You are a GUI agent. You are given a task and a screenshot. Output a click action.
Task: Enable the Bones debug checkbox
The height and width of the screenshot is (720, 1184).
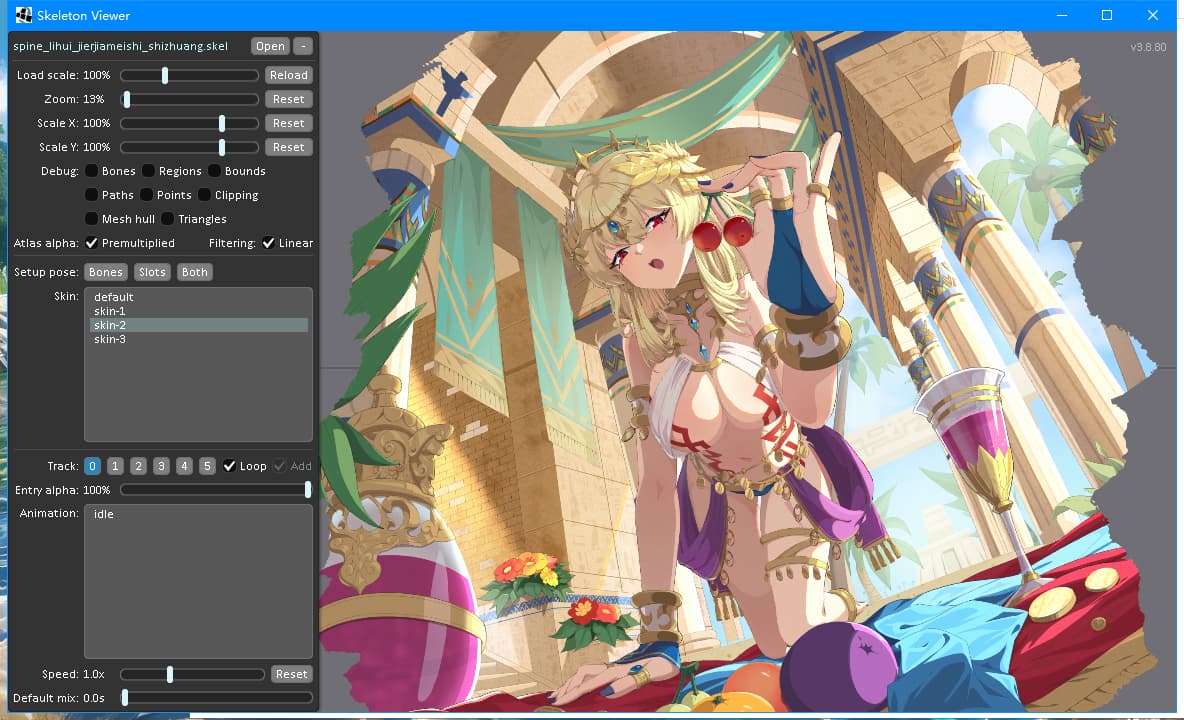91,171
